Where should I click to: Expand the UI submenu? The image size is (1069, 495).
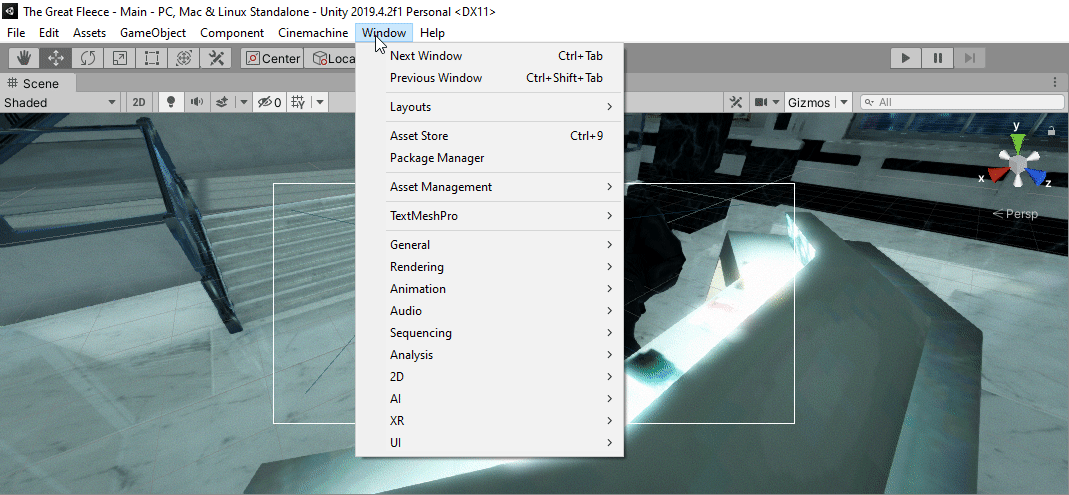(490, 442)
